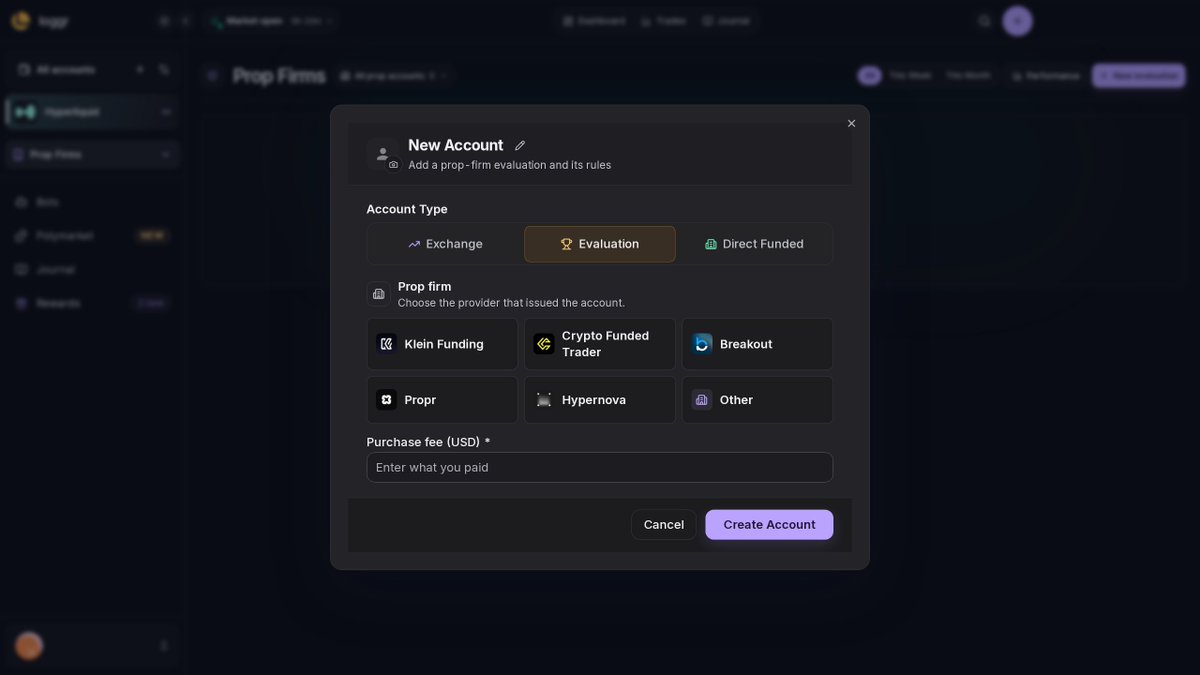Click the purple New Evaluation header button
This screenshot has height=675, width=1200.
tap(1138, 76)
